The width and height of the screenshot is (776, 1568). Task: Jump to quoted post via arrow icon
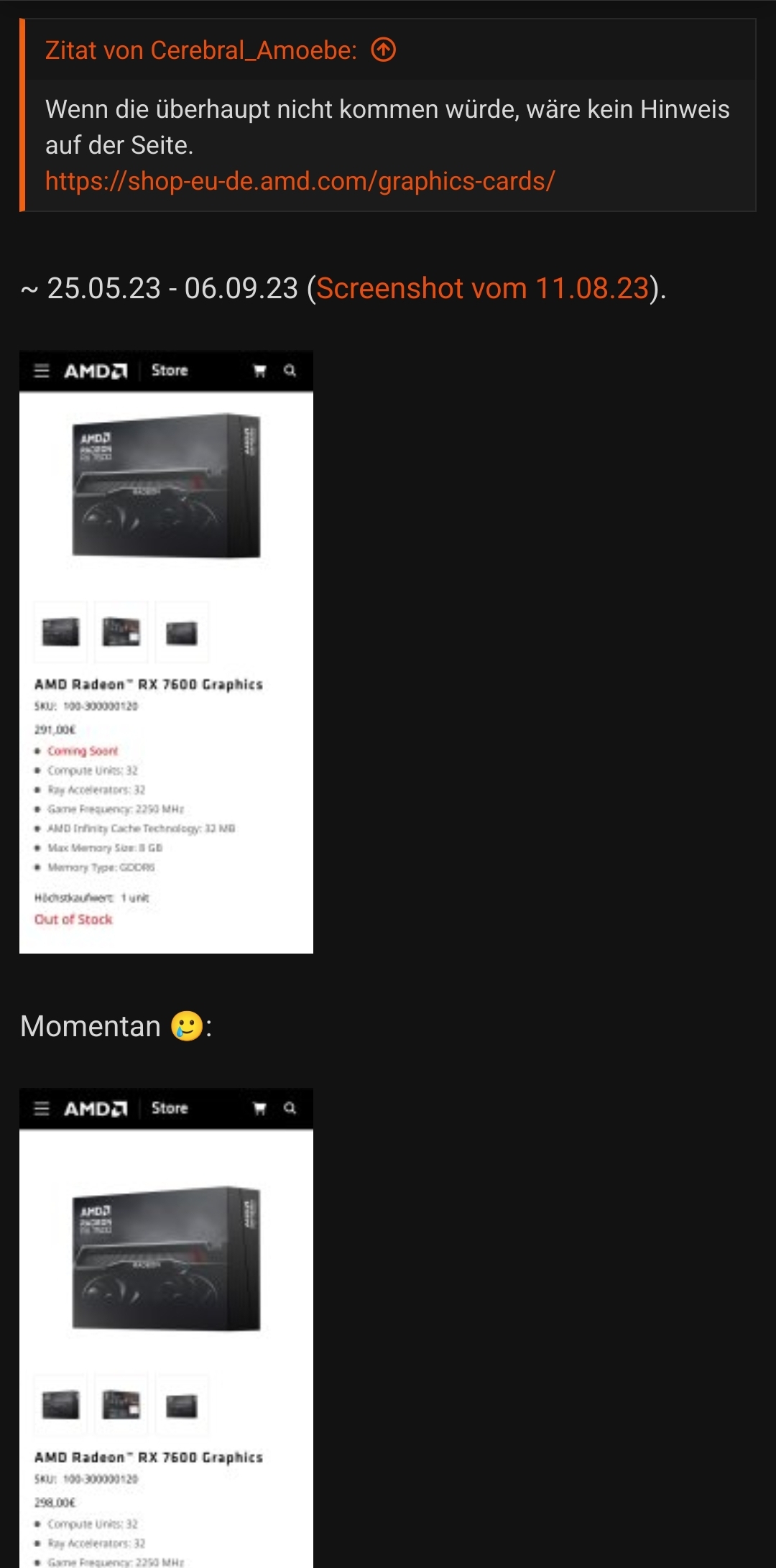384,50
